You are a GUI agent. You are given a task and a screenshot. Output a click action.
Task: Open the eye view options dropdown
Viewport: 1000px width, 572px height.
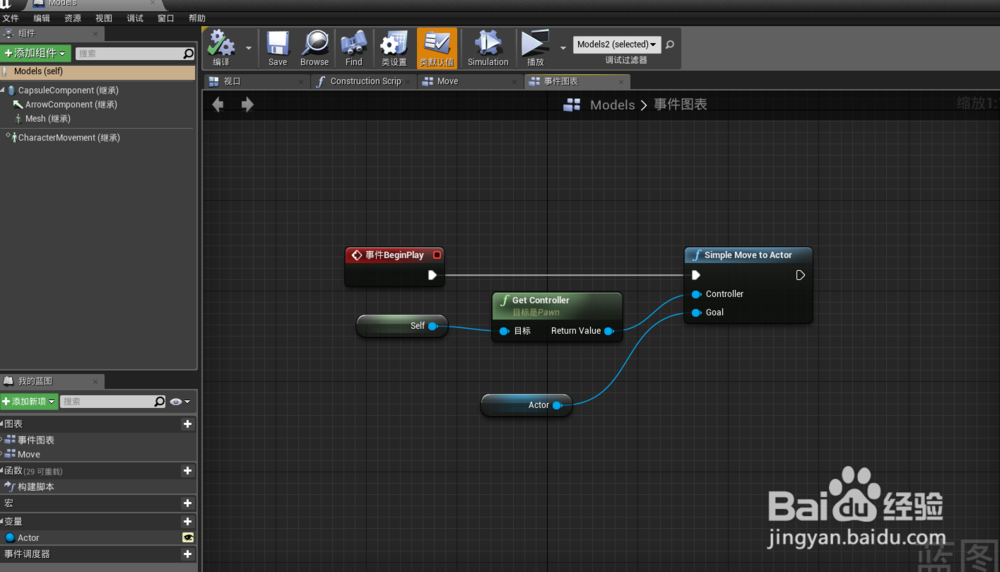tap(180, 401)
